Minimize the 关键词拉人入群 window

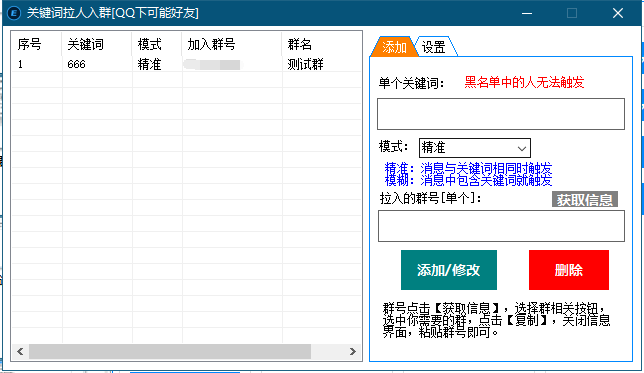(527, 13)
